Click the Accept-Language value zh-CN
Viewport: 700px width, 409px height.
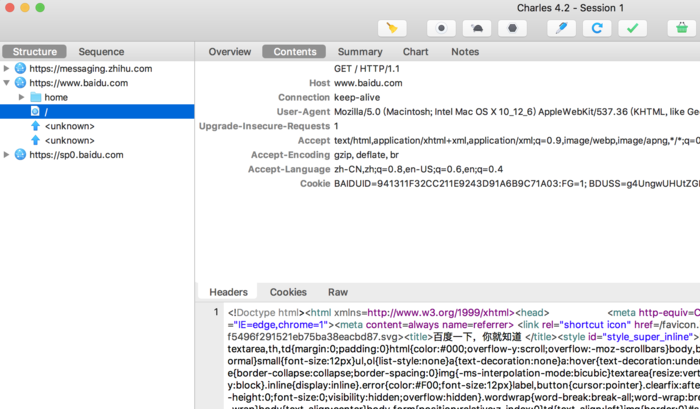[x=418, y=169]
